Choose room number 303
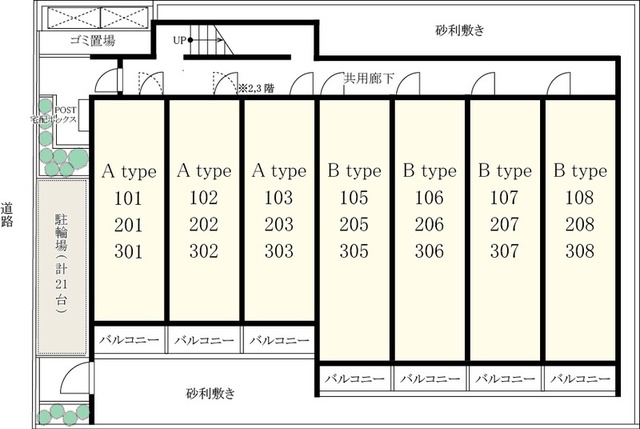 click(279, 251)
